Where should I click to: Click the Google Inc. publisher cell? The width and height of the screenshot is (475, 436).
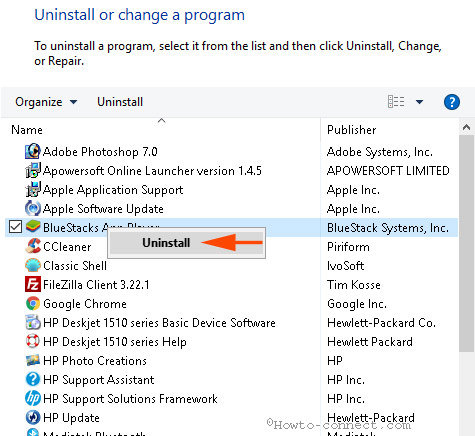pos(357,304)
